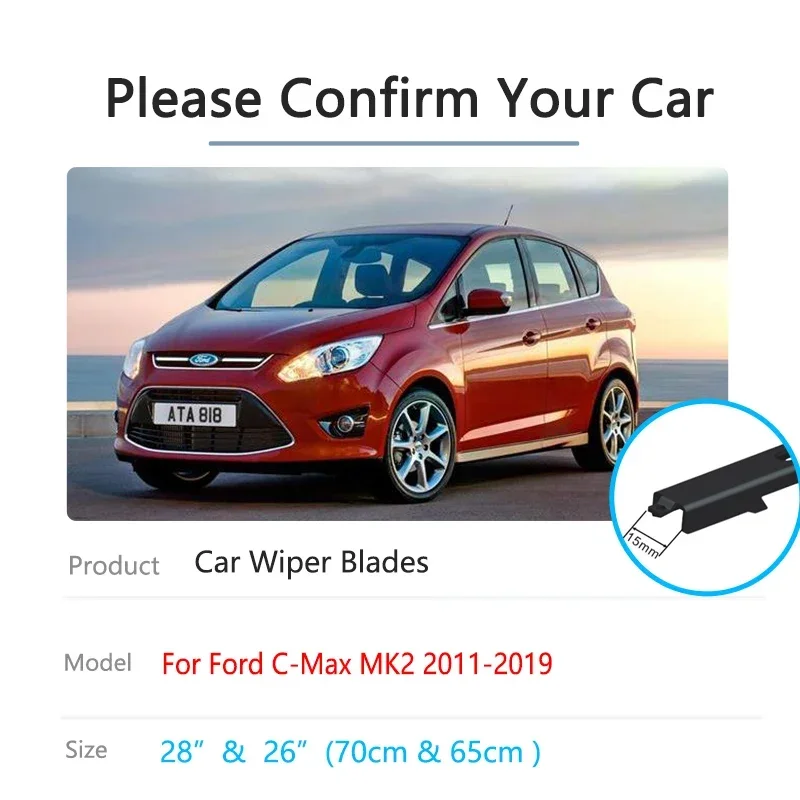Click the roof antenna on the car
This screenshot has width=800, height=800.
(508, 215)
